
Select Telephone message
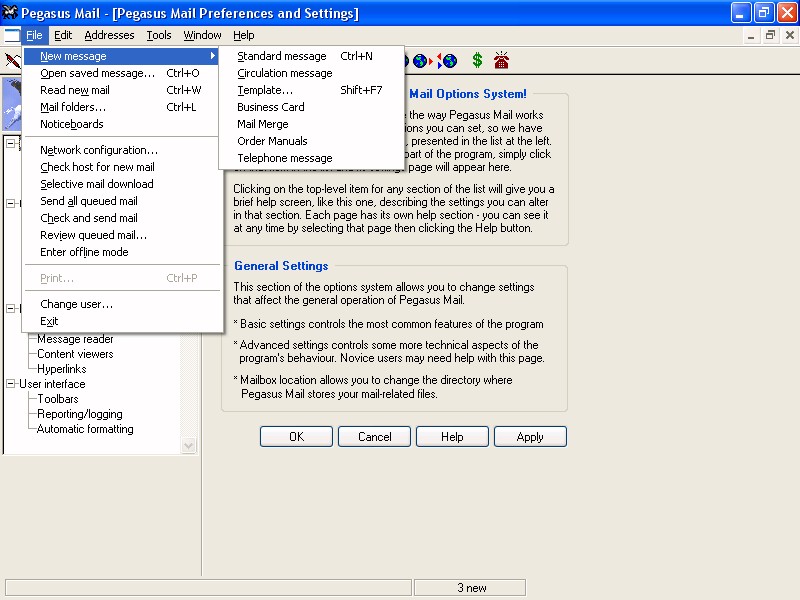tap(311, 158)
